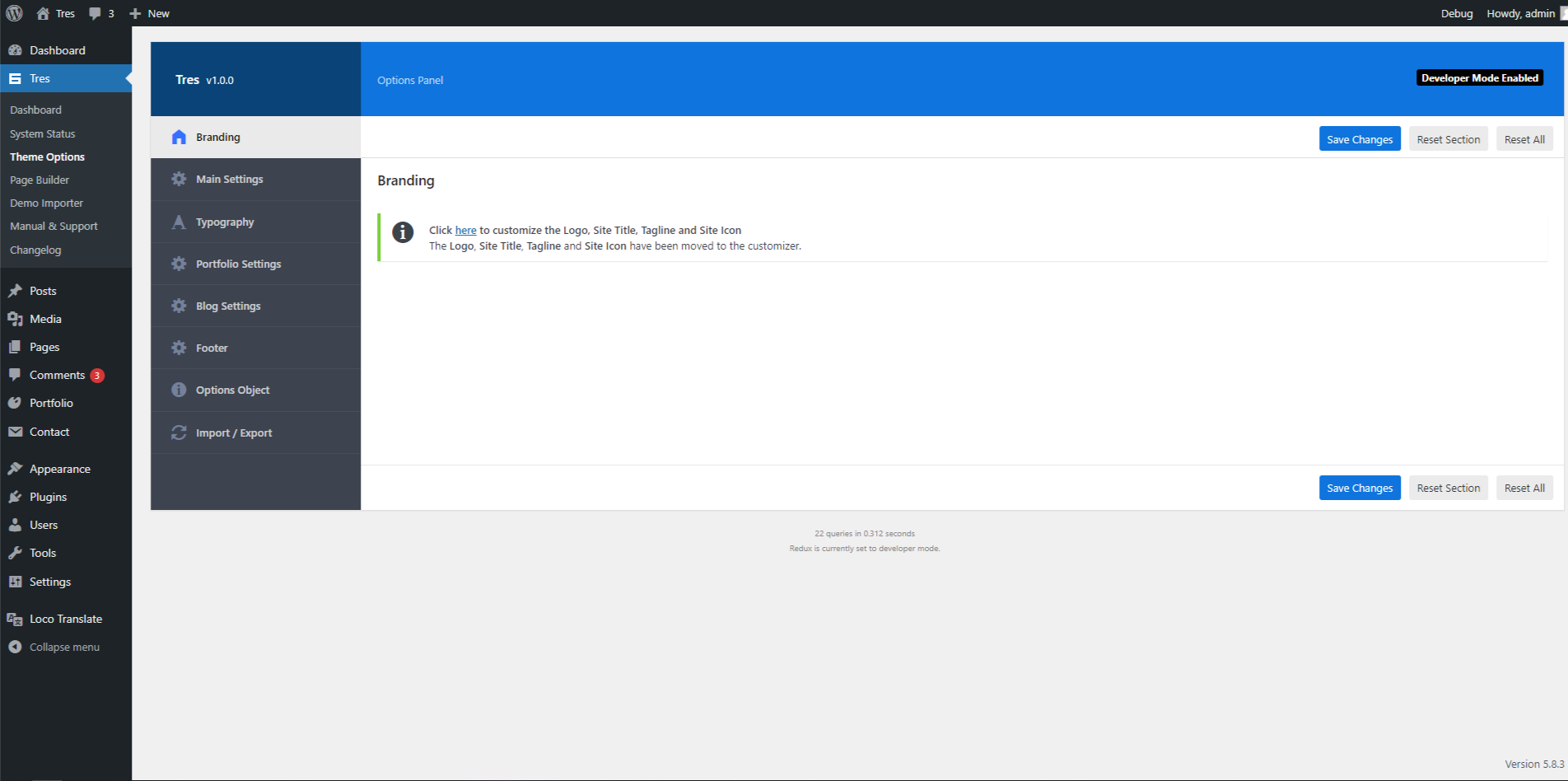Click the Footer gear icon
Screen dimensions: 1568x781
[x=179, y=348]
